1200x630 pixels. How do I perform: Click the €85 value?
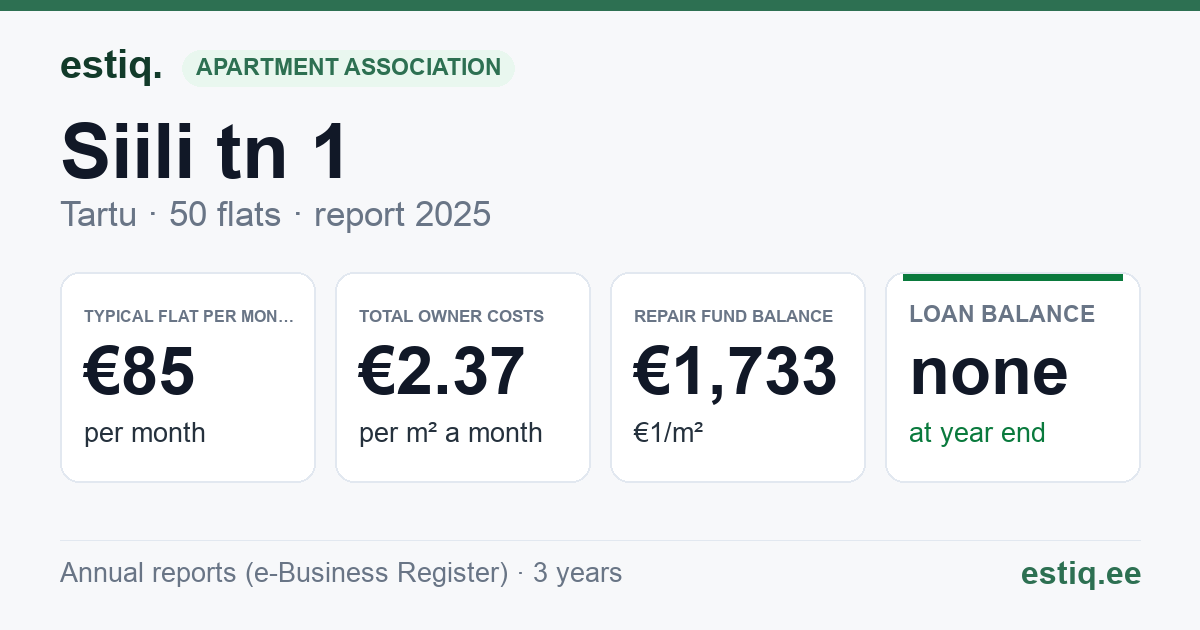pos(139,372)
